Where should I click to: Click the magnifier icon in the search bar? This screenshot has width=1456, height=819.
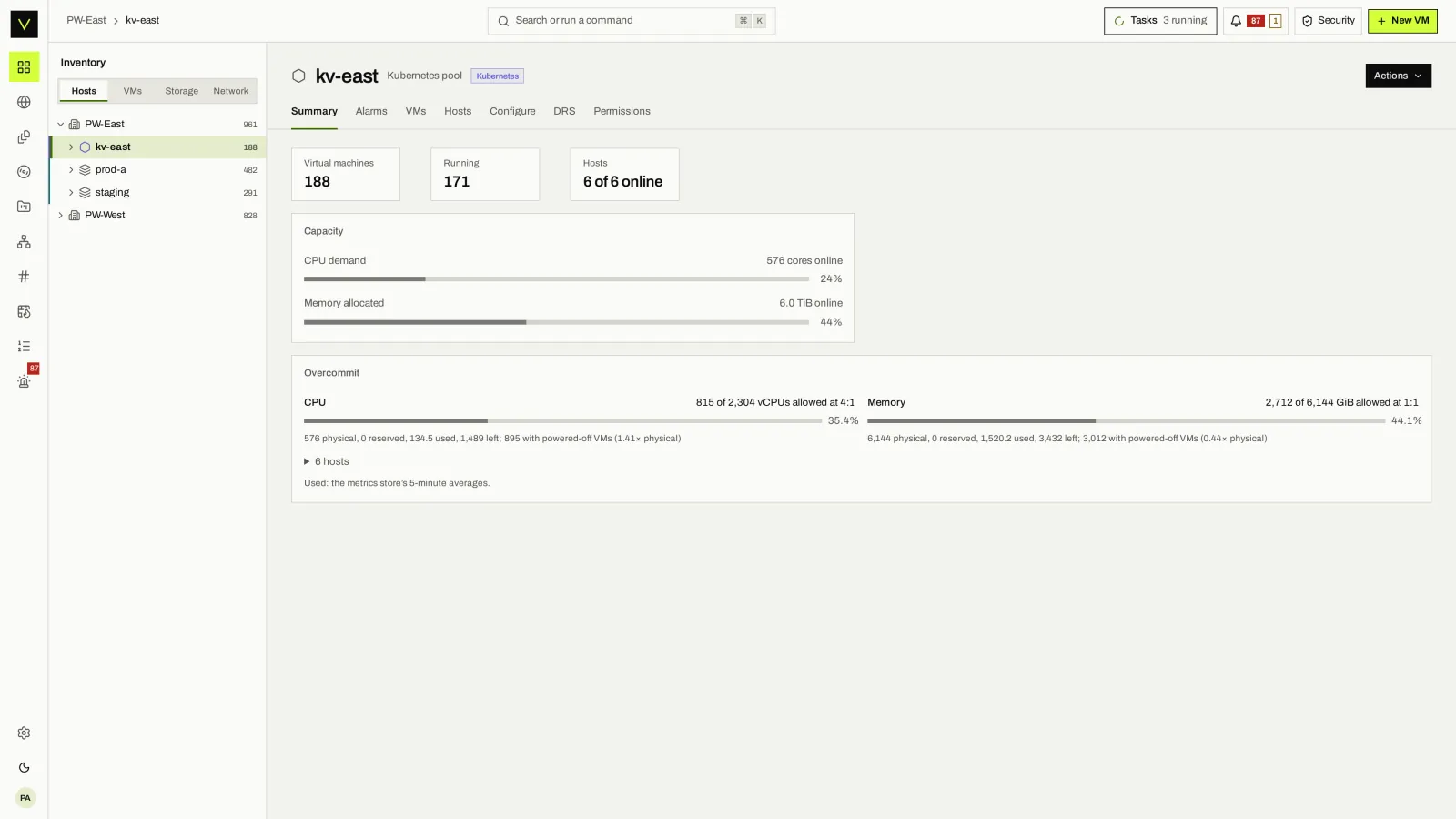pyautogui.click(x=503, y=21)
